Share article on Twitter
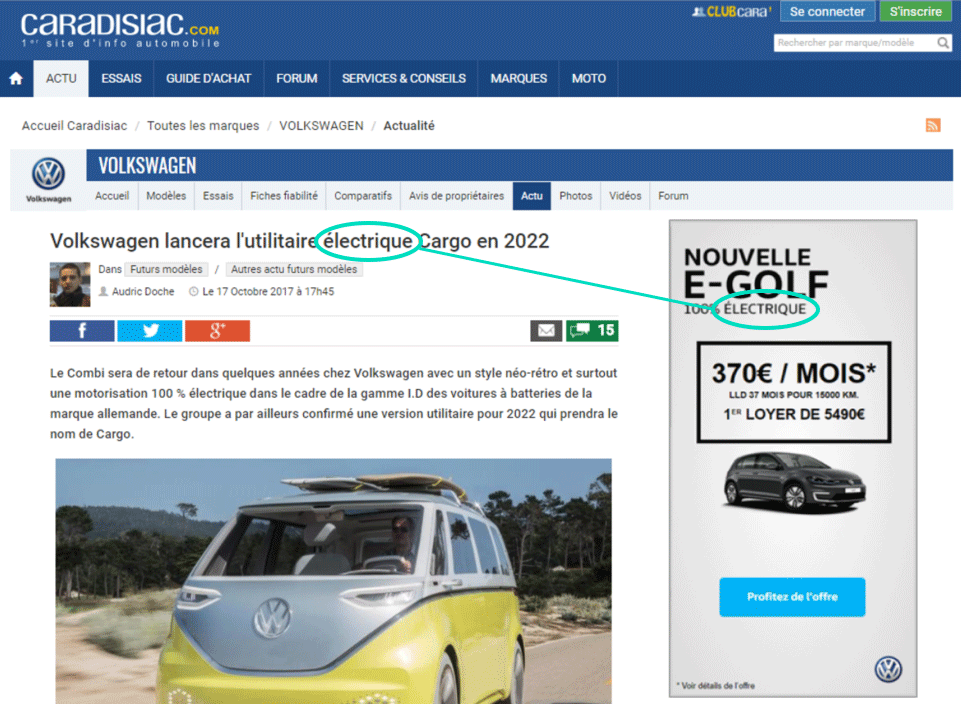 tap(149, 331)
